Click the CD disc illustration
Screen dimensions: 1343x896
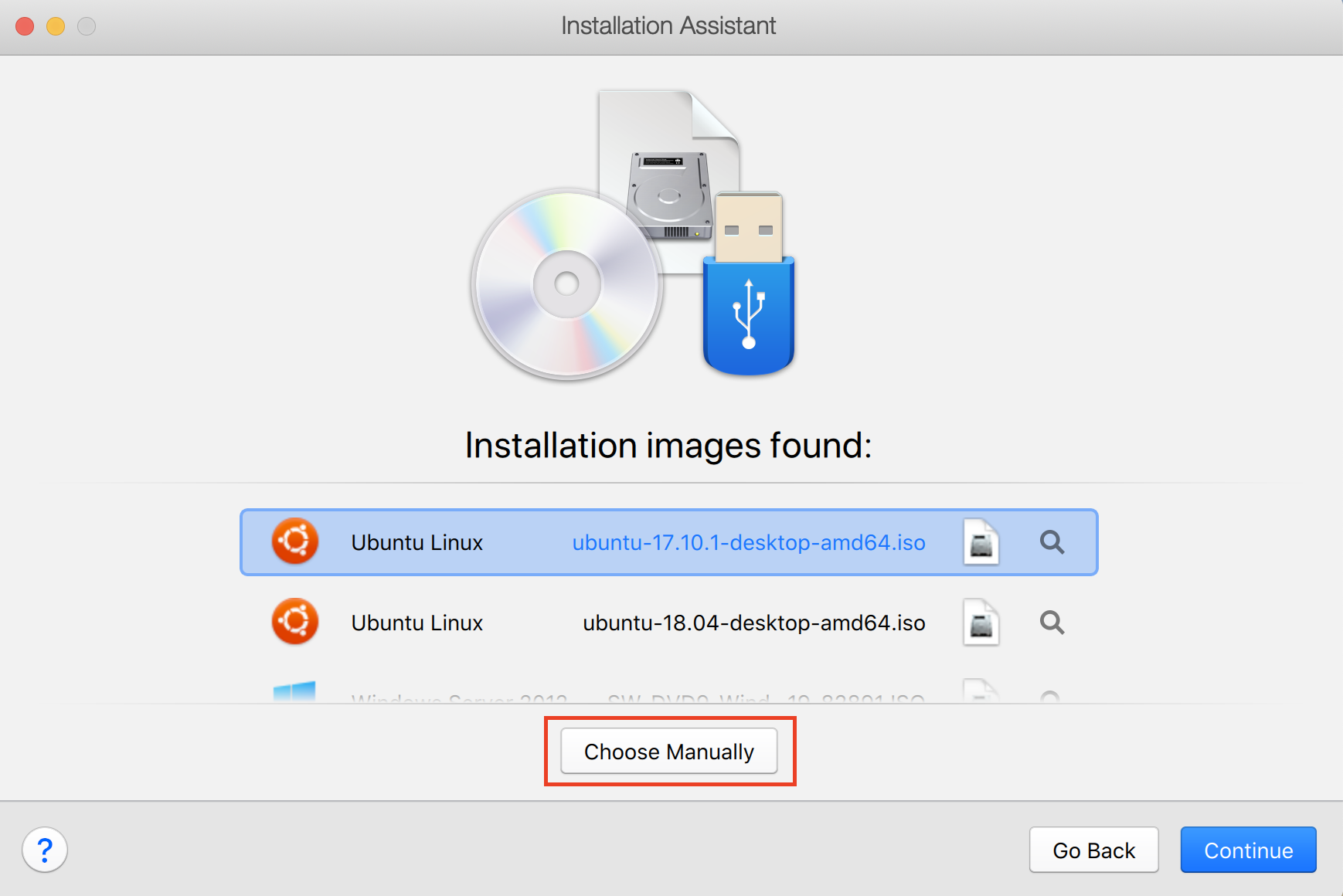[566, 284]
